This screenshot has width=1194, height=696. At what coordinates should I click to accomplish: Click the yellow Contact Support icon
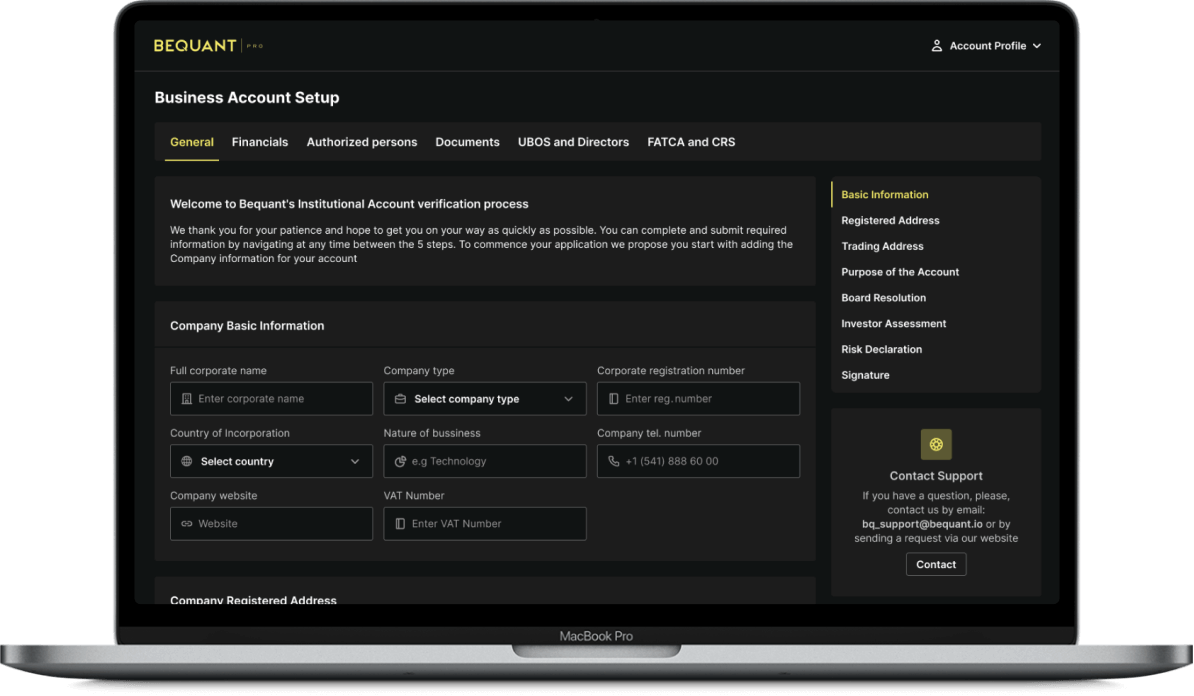click(x=936, y=444)
